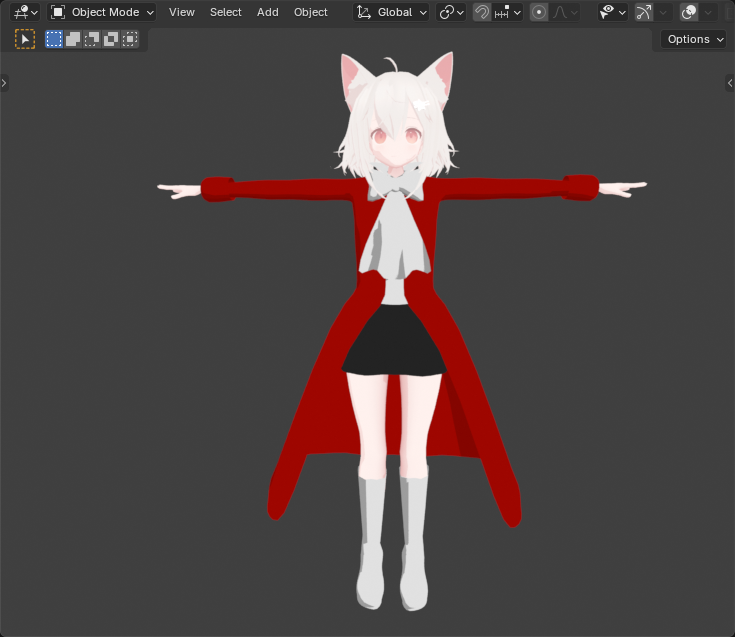Open the Select menu

(x=225, y=12)
